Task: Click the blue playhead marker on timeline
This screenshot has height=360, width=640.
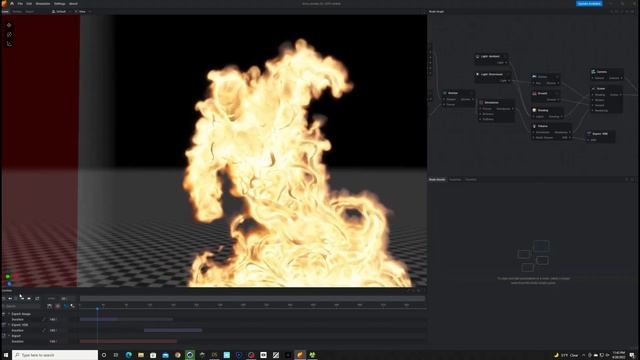Action: click(97, 309)
